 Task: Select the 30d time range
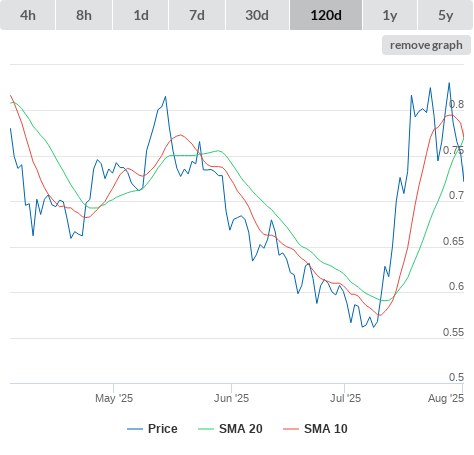[x=257, y=15]
